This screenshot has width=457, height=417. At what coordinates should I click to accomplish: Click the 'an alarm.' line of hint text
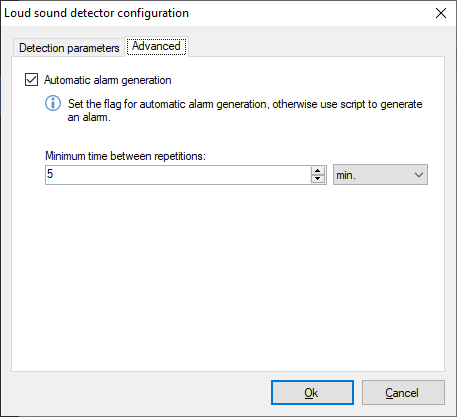(89, 117)
